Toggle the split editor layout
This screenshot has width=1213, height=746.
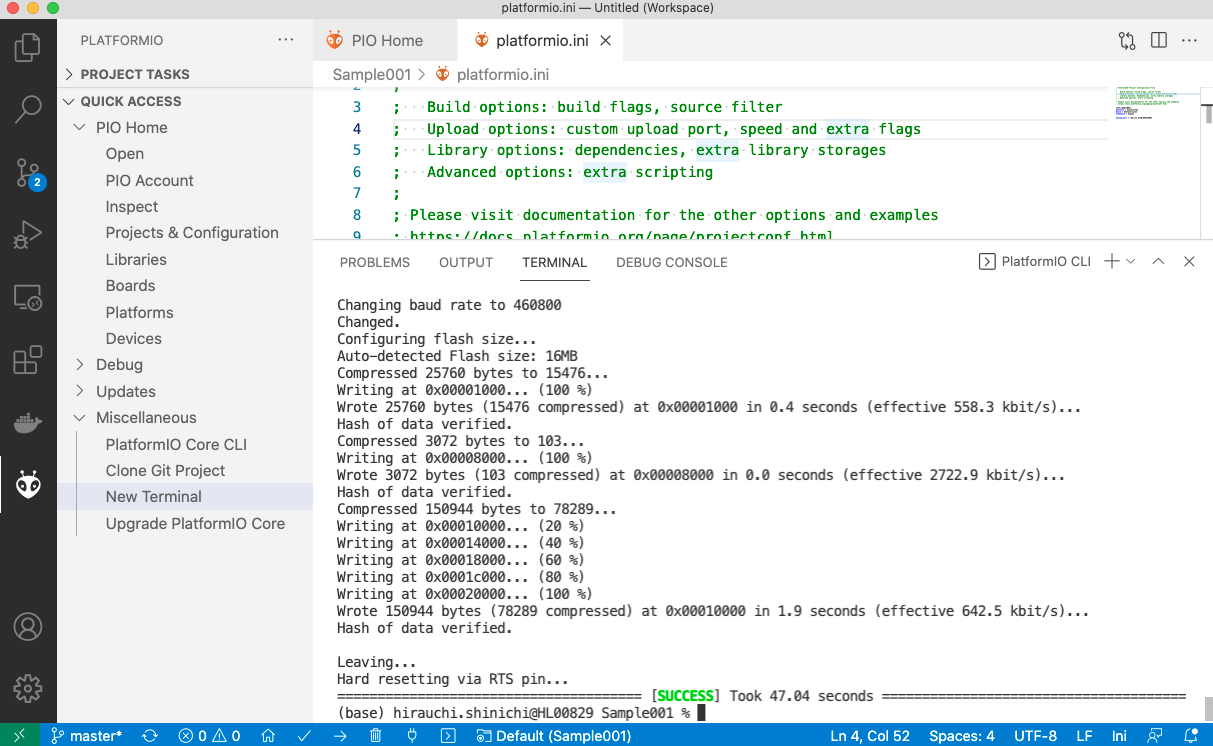1160,40
